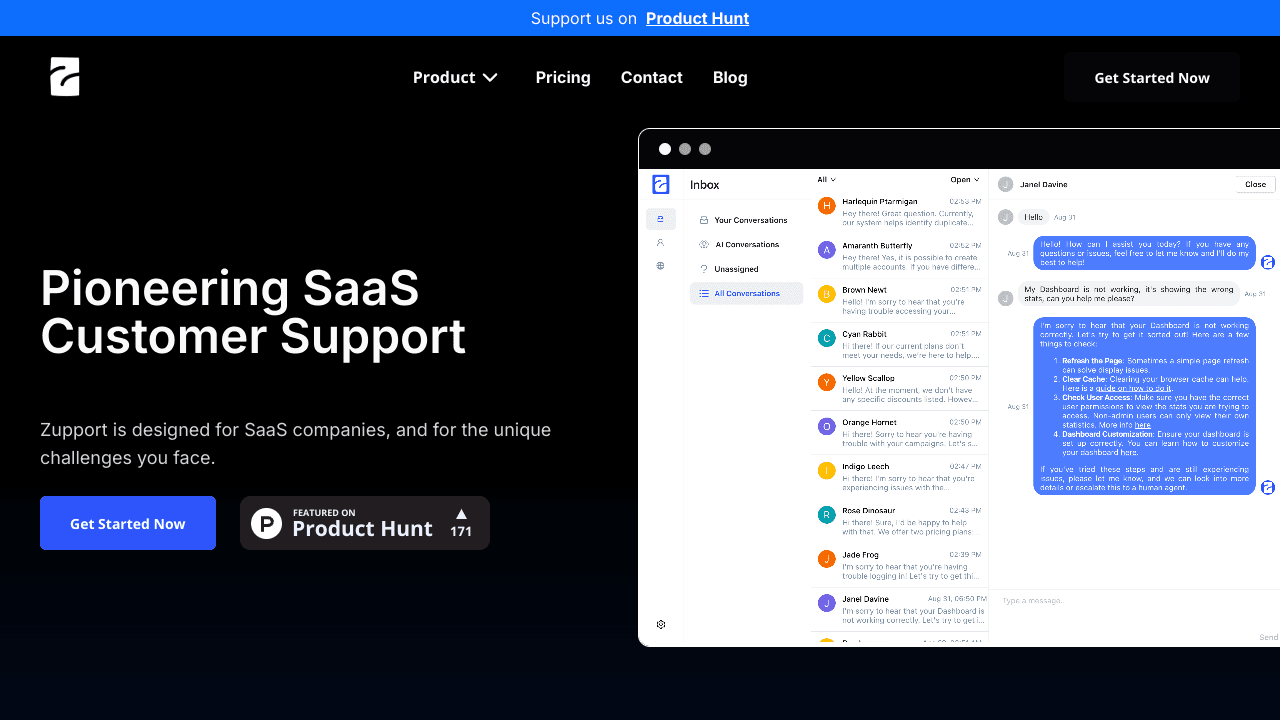
Task: Go to the Pricing page
Action: point(563,77)
